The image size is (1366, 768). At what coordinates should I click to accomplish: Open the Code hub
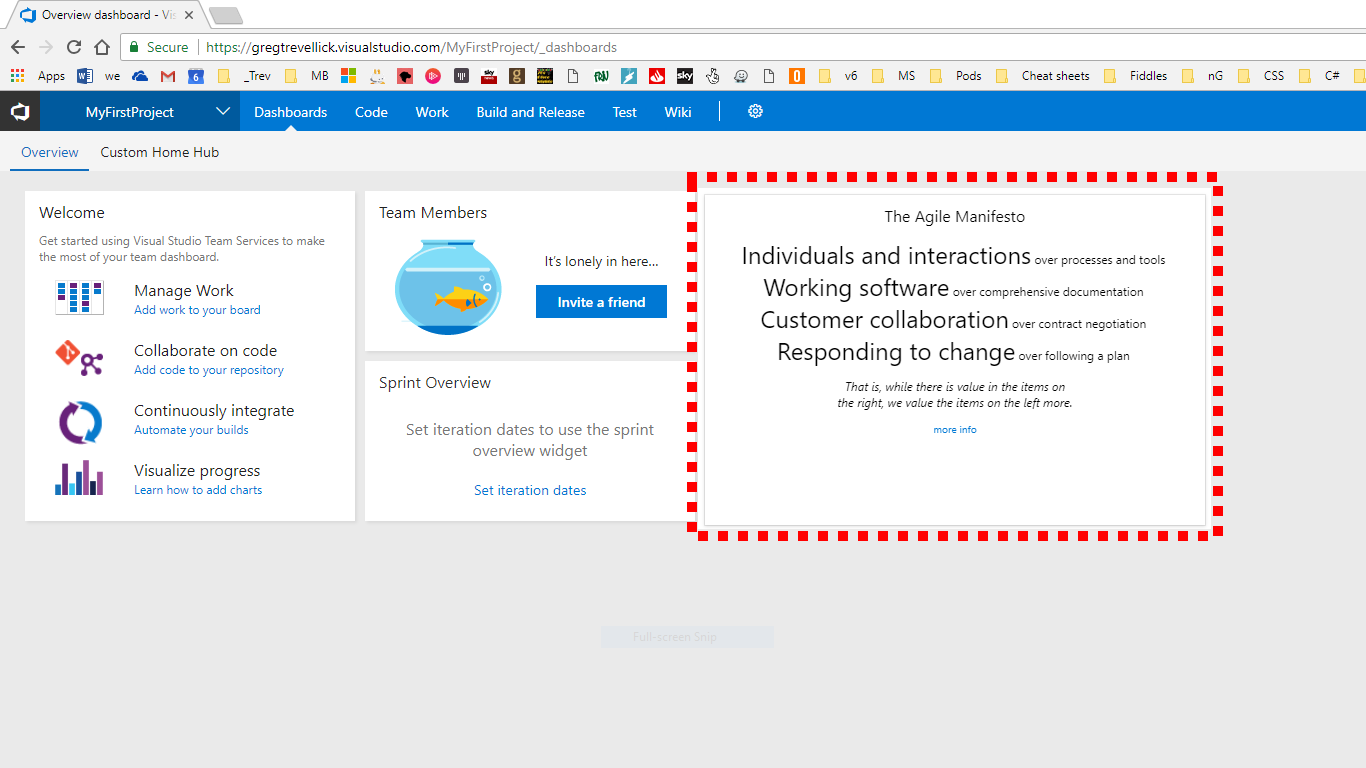pyautogui.click(x=371, y=112)
